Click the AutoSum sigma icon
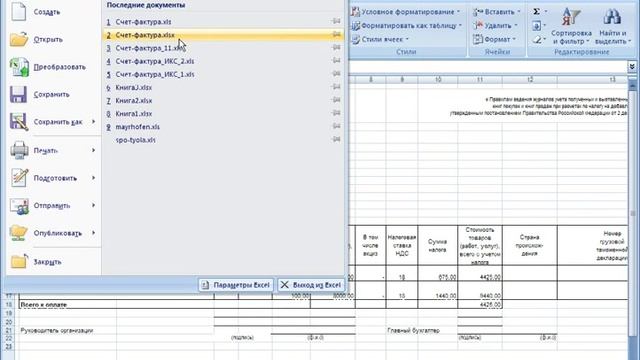 click(x=537, y=12)
